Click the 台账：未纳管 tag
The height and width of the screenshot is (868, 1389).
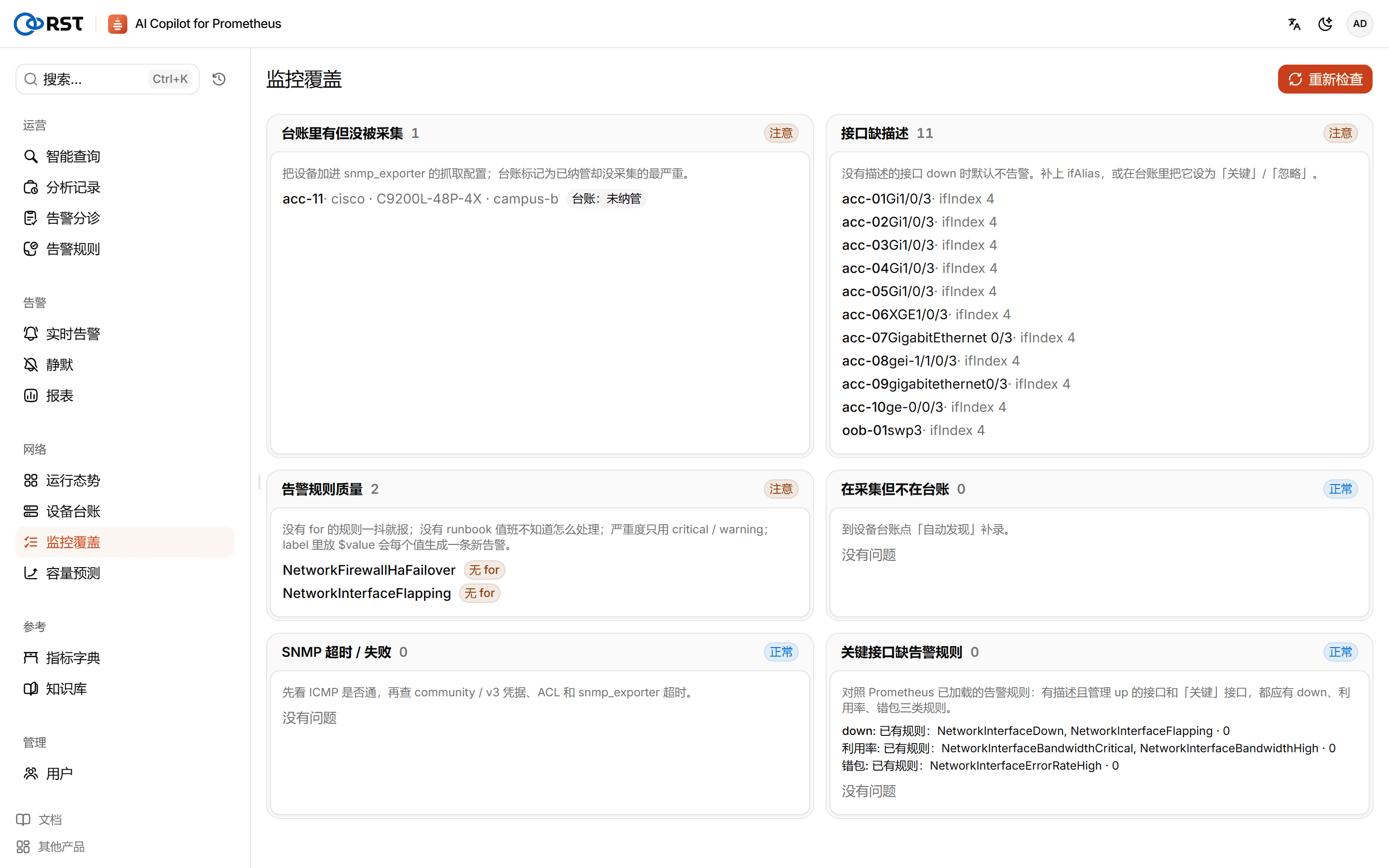point(606,199)
